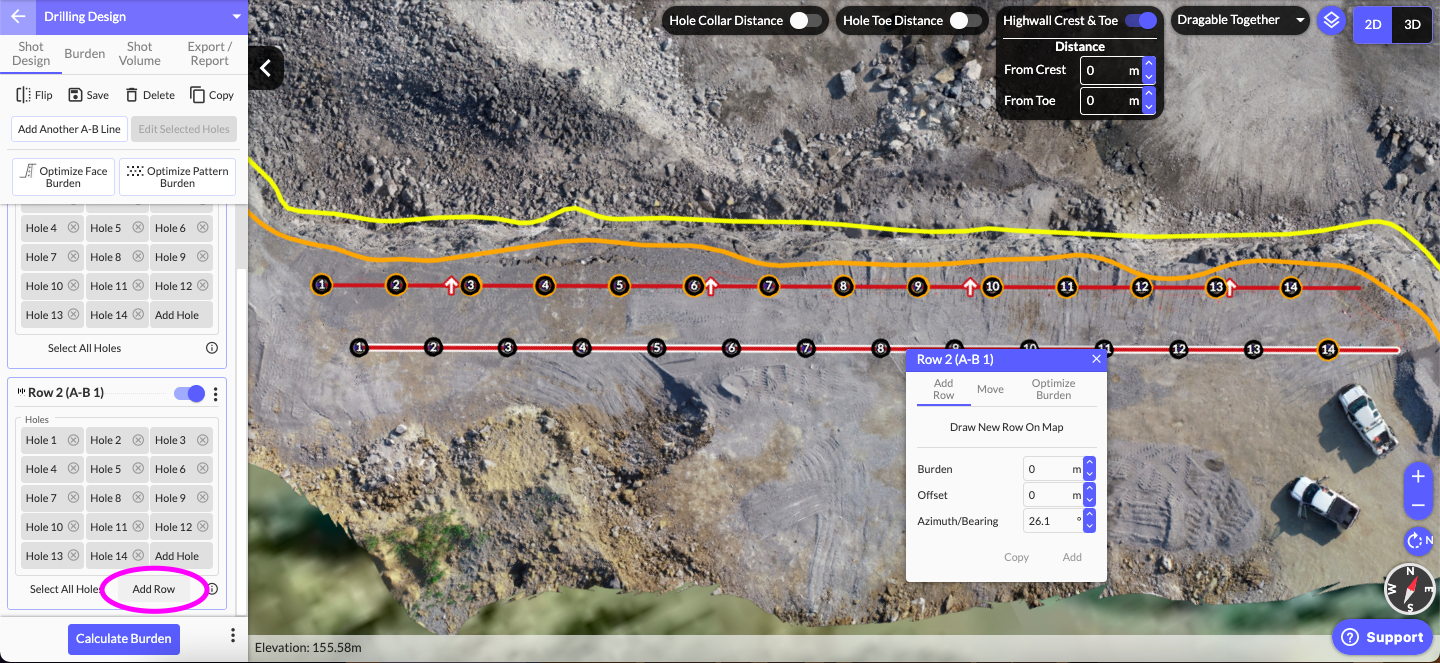Toggle Hole Toe Distance switch
The image size is (1440, 663).
[x=965, y=21]
